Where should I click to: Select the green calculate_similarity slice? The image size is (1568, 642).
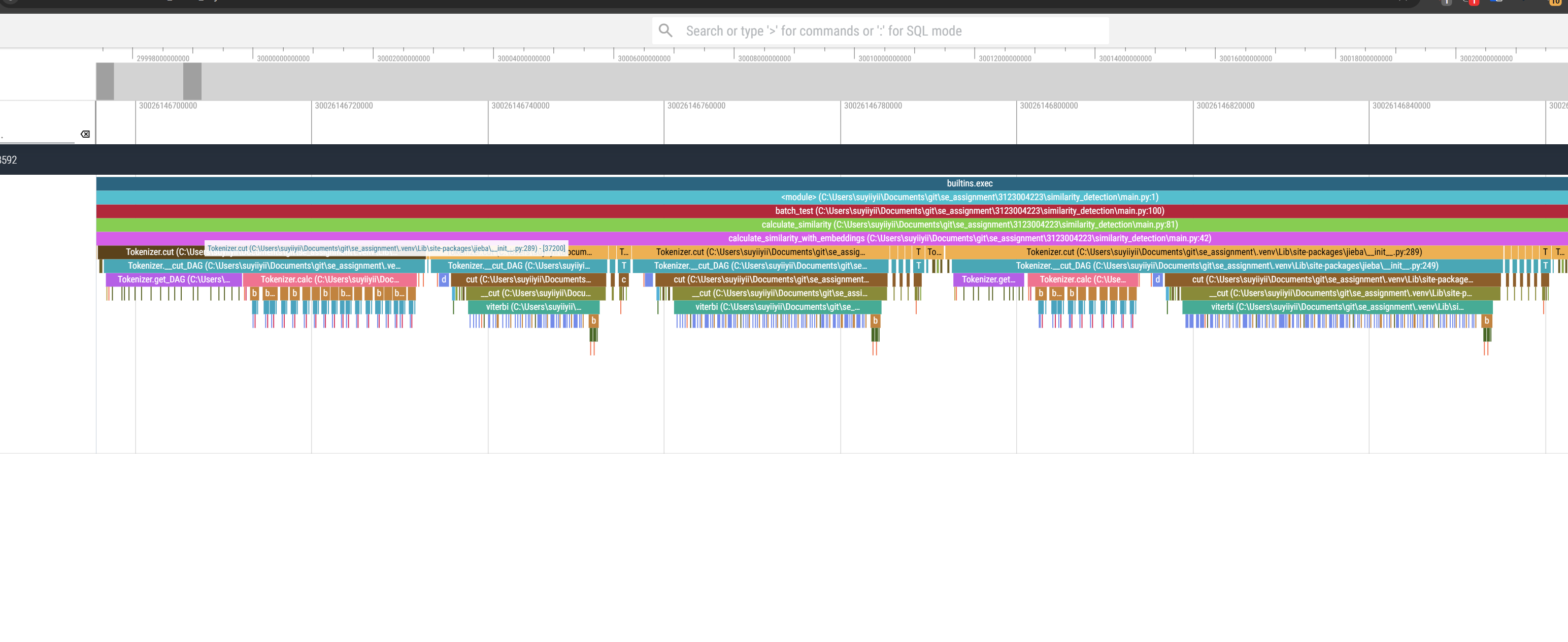(x=969, y=225)
